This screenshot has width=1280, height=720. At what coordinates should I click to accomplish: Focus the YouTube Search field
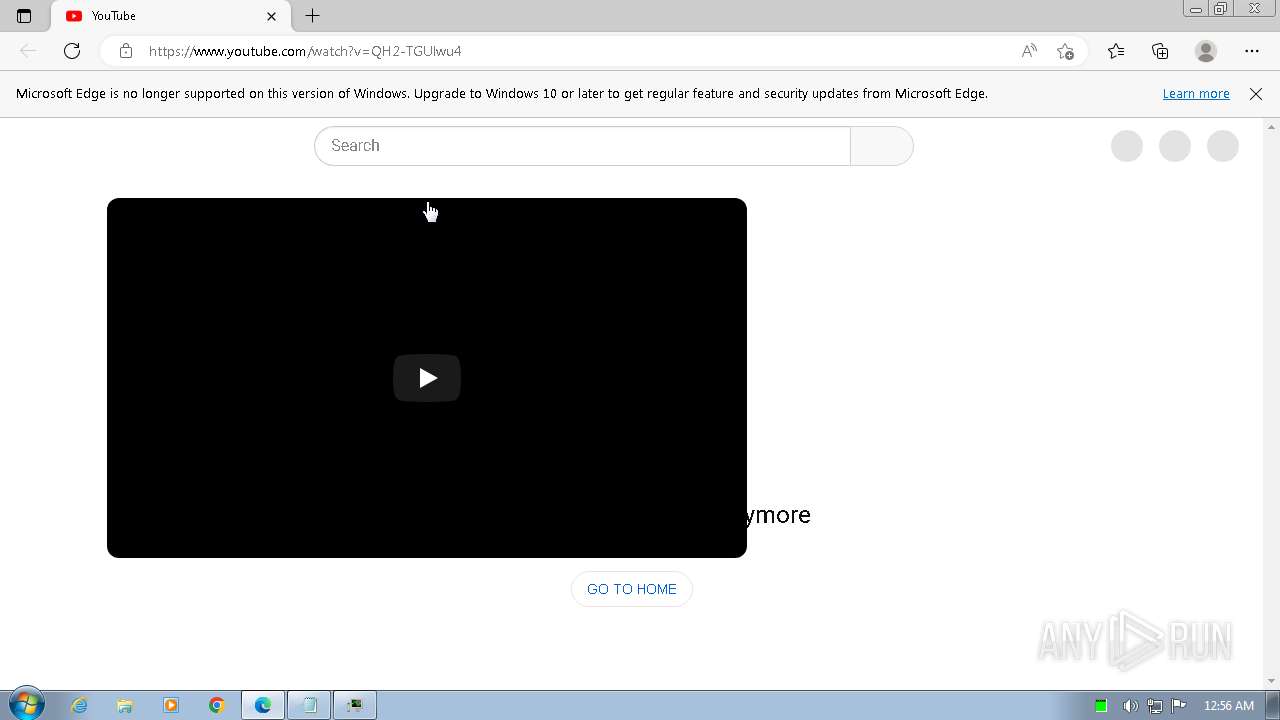pyautogui.click(x=582, y=146)
